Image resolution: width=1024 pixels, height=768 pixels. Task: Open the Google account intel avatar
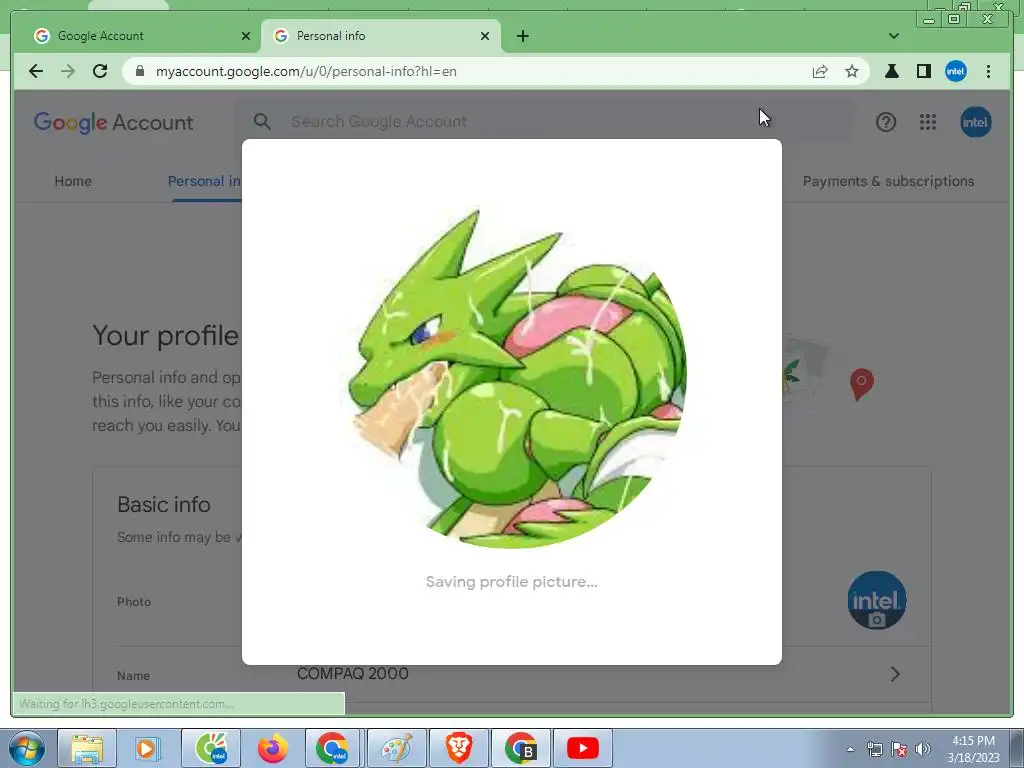coord(976,122)
